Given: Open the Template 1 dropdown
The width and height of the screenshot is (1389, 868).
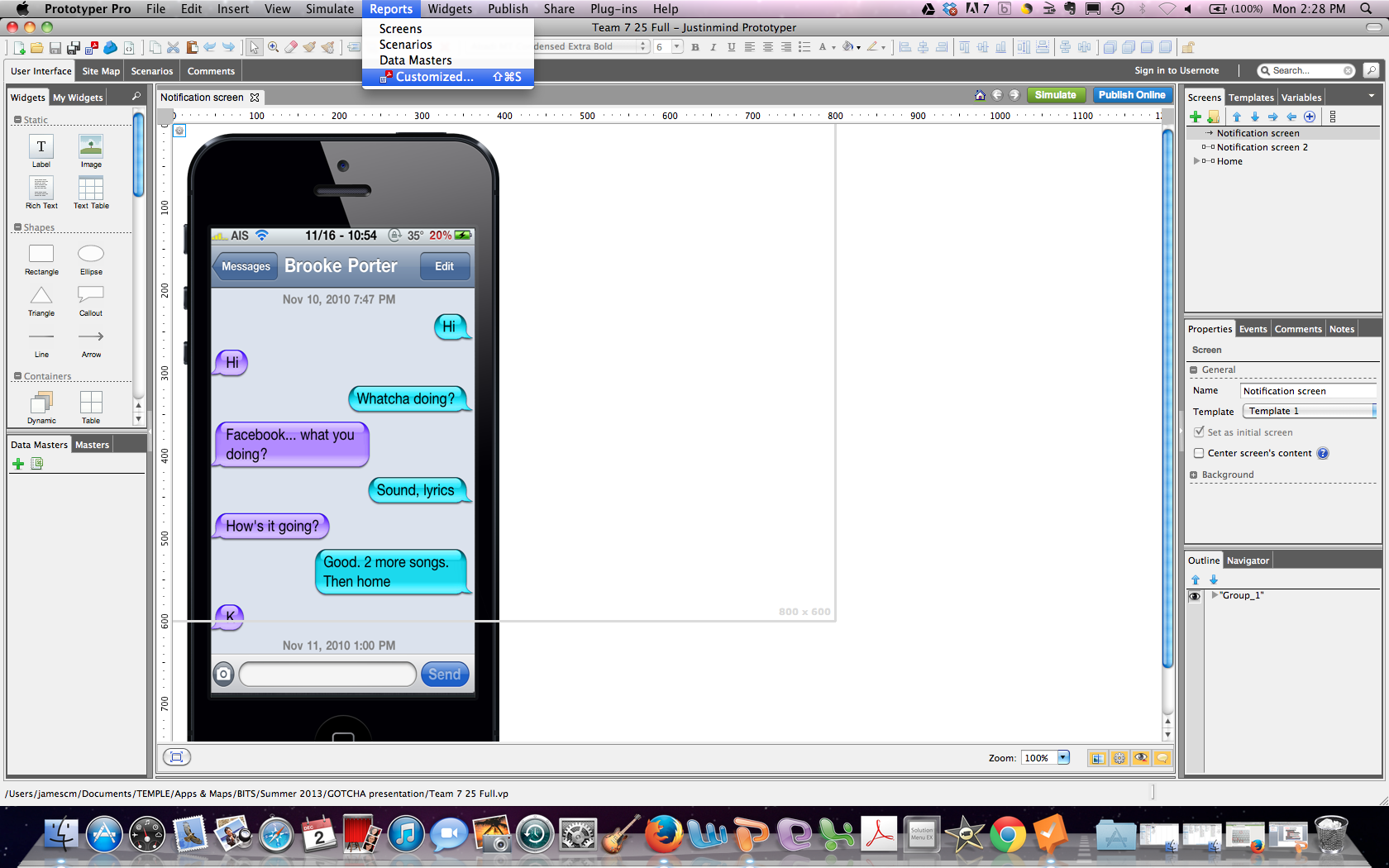Looking at the screenshot, I should point(1309,411).
